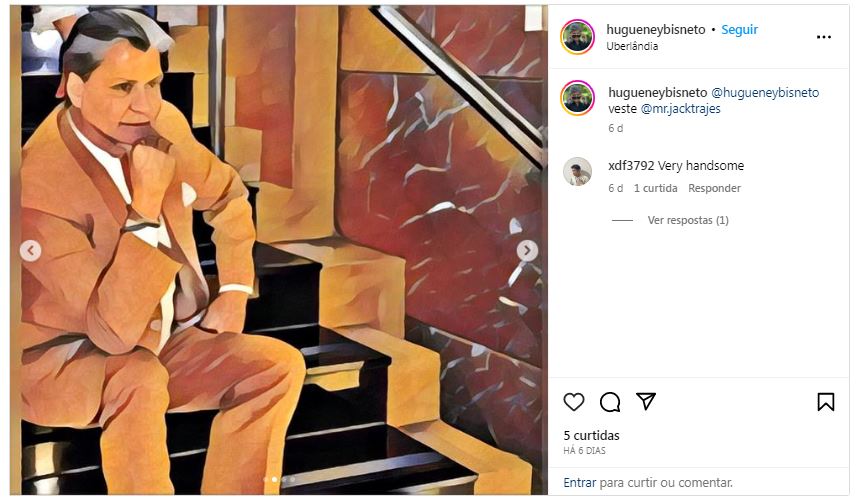The height and width of the screenshot is (504, 862).
Task: Open hugueneybisneto profile picture in header
Action: 578,37
